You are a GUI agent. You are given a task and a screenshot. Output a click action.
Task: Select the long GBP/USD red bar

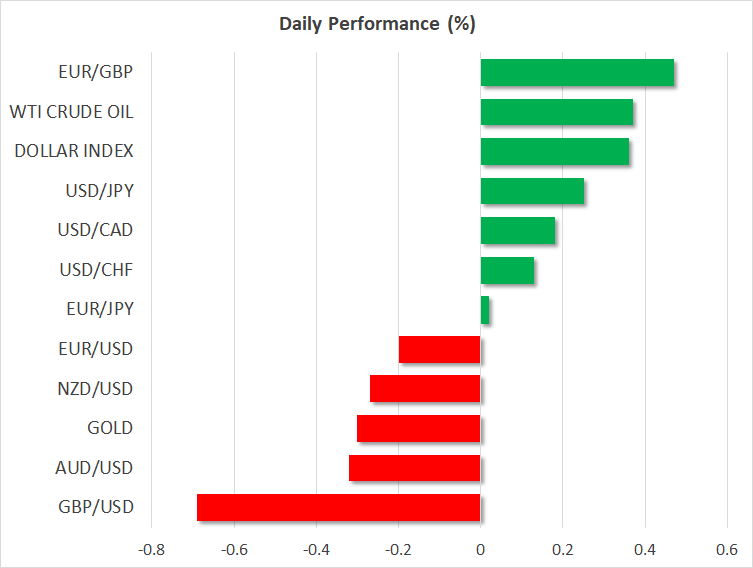click(339, 507)
